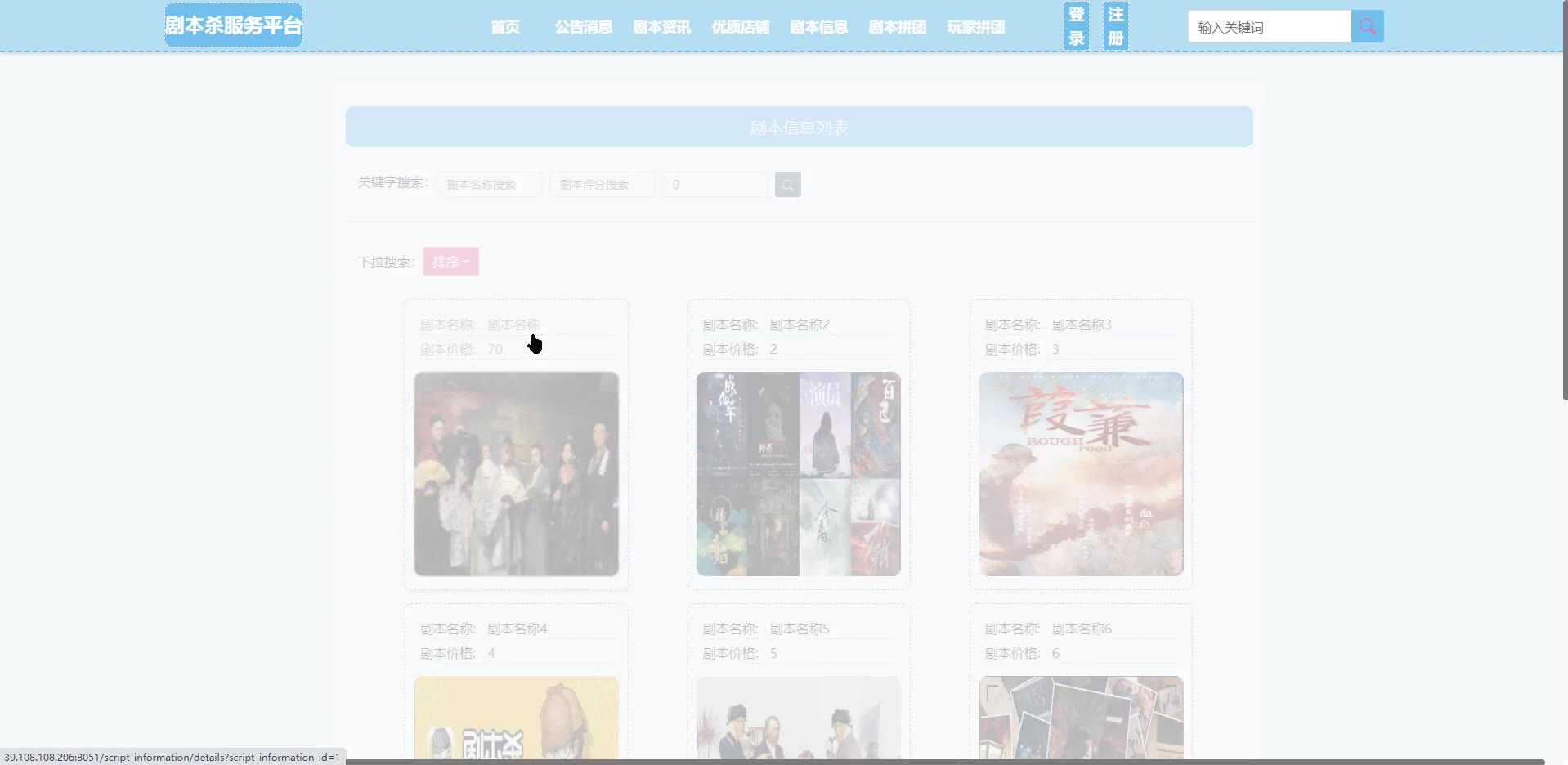
Task: Click the 剧本名称3 title text
Action: click(1081, 324)
